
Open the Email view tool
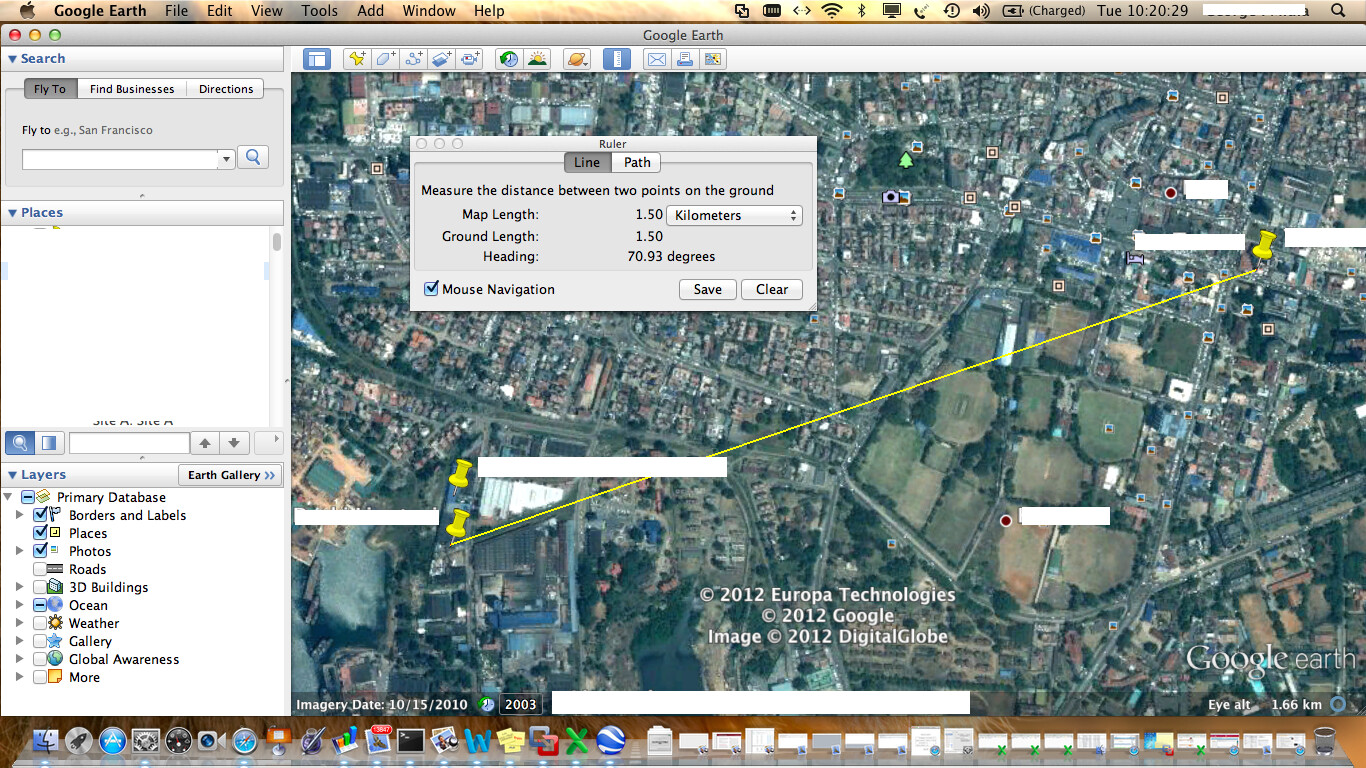point(656,58)
